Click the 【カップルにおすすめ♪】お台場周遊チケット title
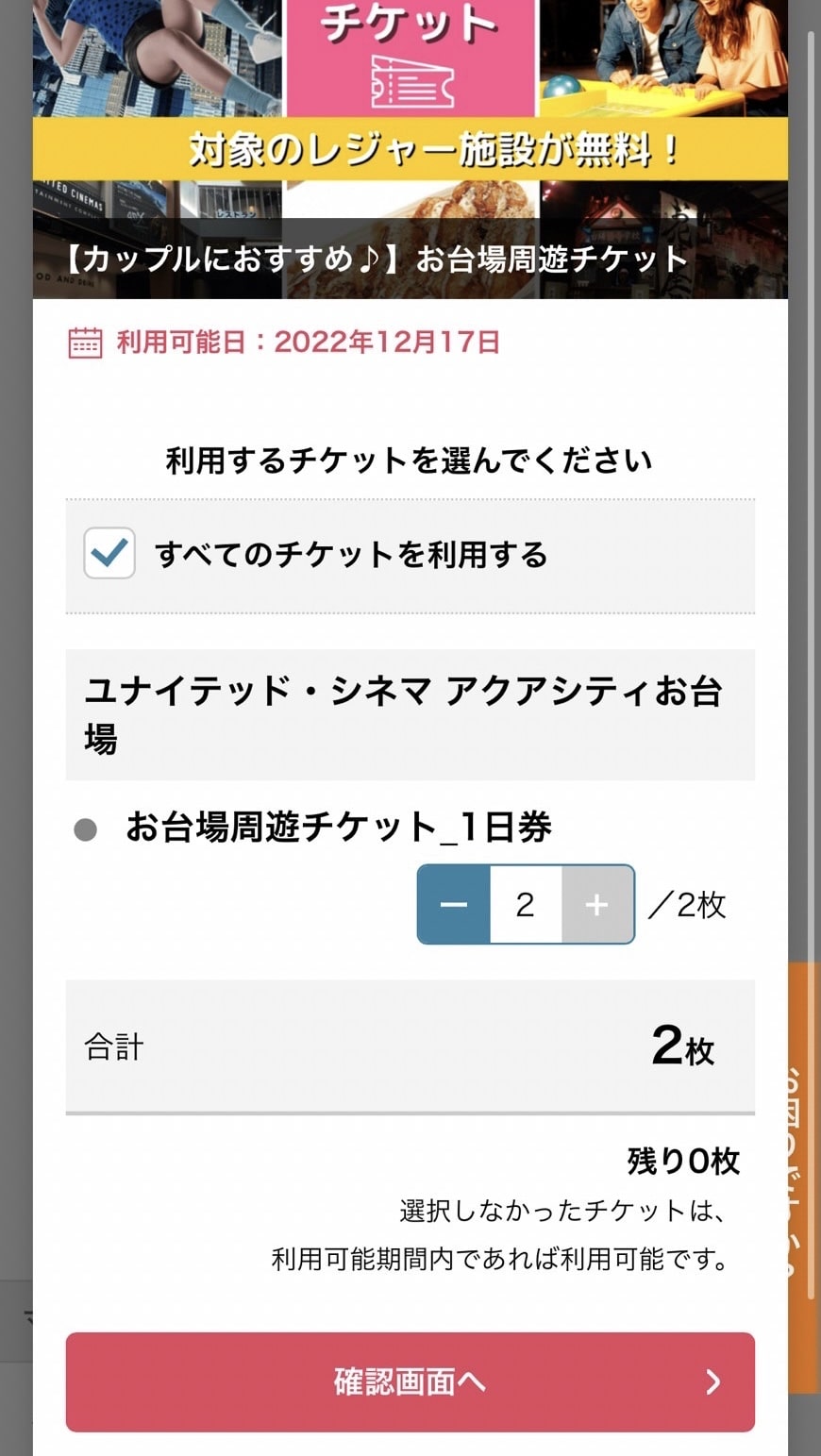 tap(376, 259)
